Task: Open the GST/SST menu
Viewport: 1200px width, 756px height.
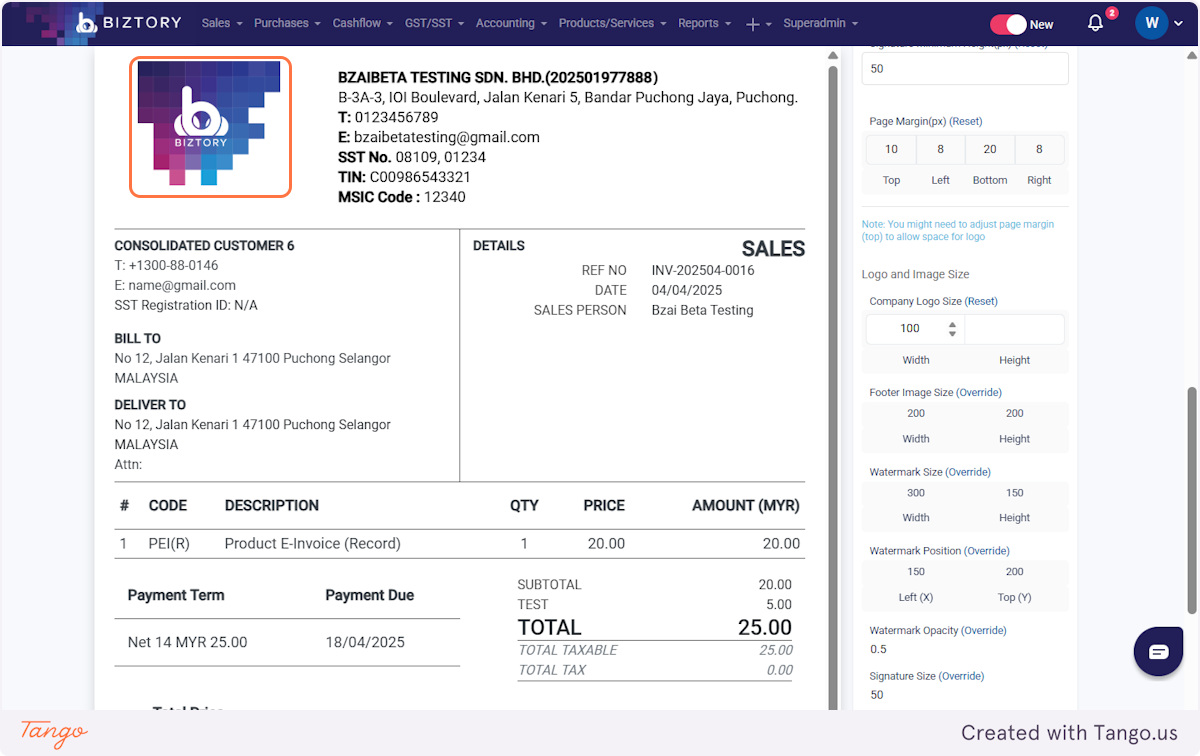Action: coord(434,23)
